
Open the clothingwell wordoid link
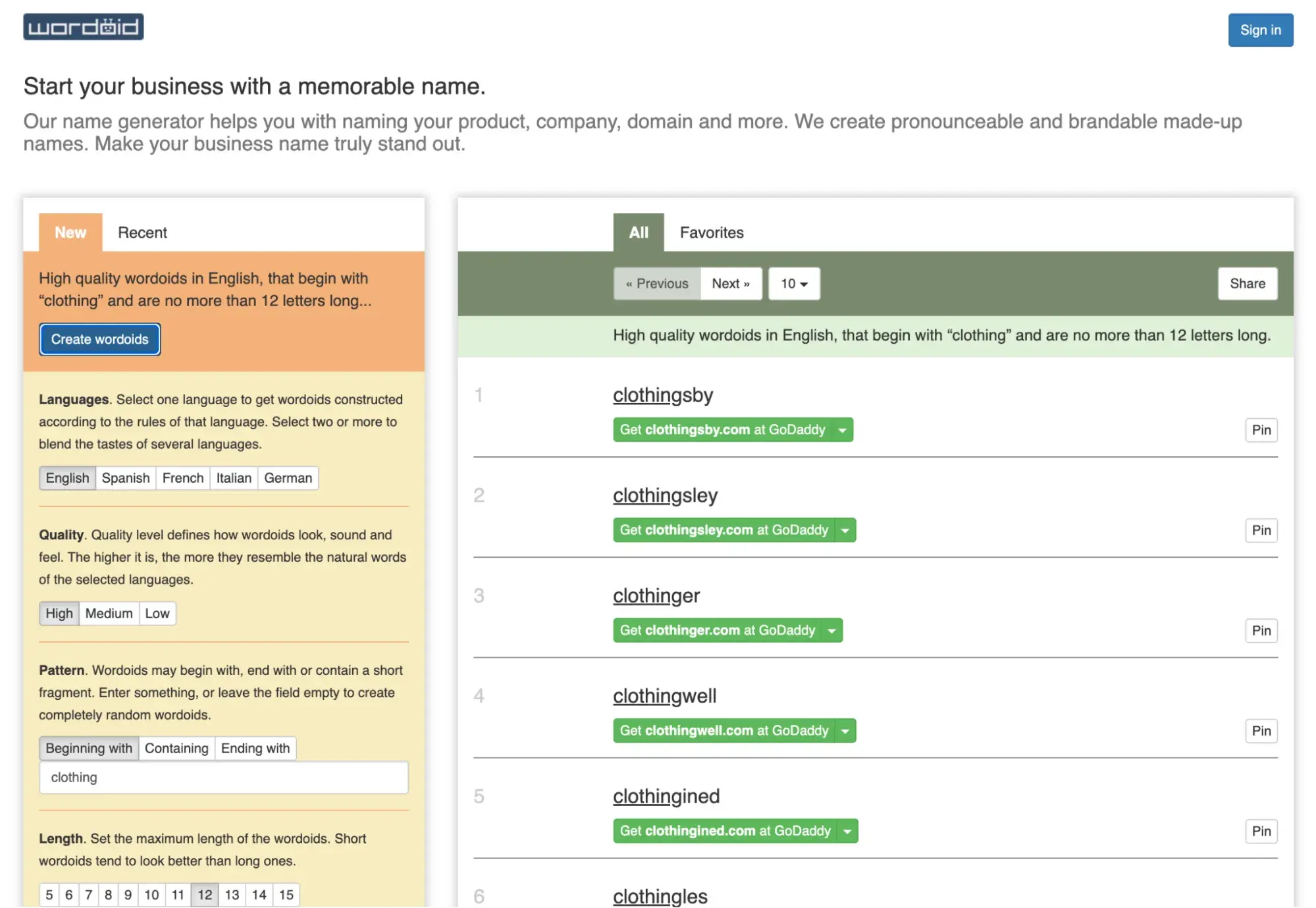pos(664,696)
